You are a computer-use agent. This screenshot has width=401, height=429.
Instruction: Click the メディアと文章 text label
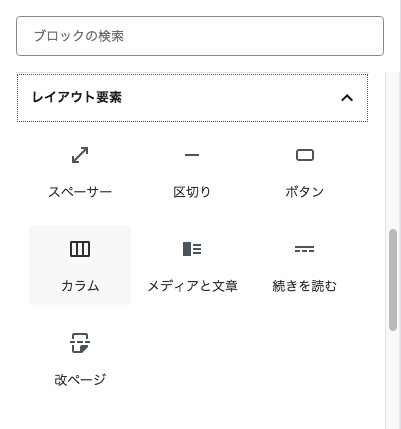click(192, 286)
